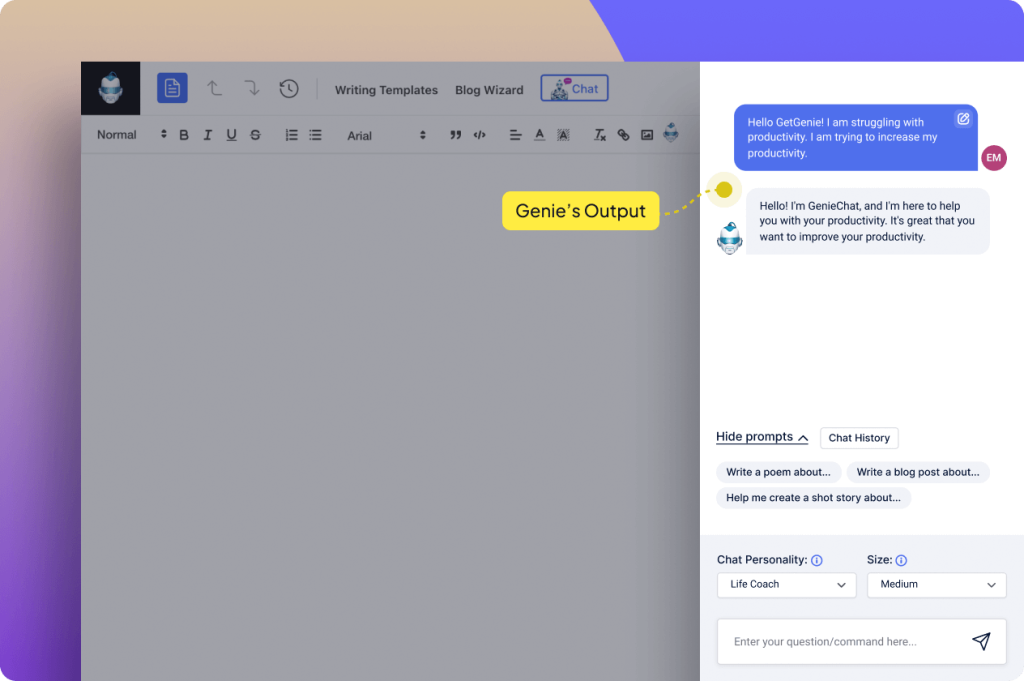Click the redo arrow icon
Viewport: 1024px width, 681px height.
tap(251, 88)
